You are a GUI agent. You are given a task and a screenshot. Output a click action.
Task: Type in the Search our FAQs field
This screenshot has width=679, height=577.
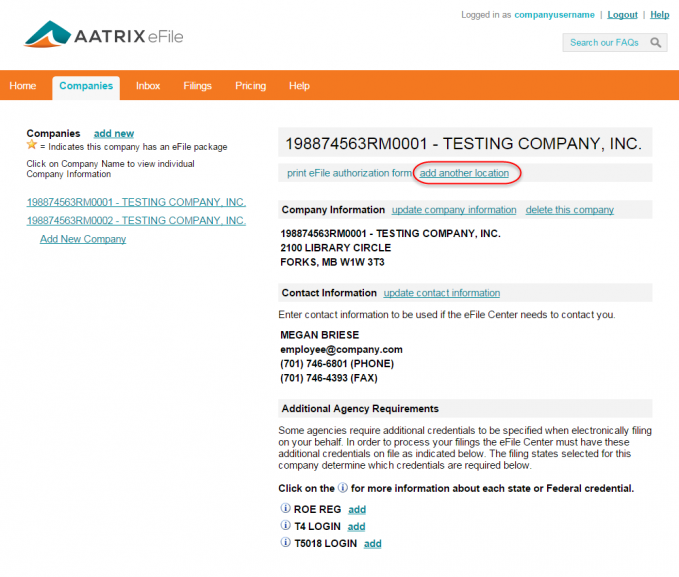point(604,43)
